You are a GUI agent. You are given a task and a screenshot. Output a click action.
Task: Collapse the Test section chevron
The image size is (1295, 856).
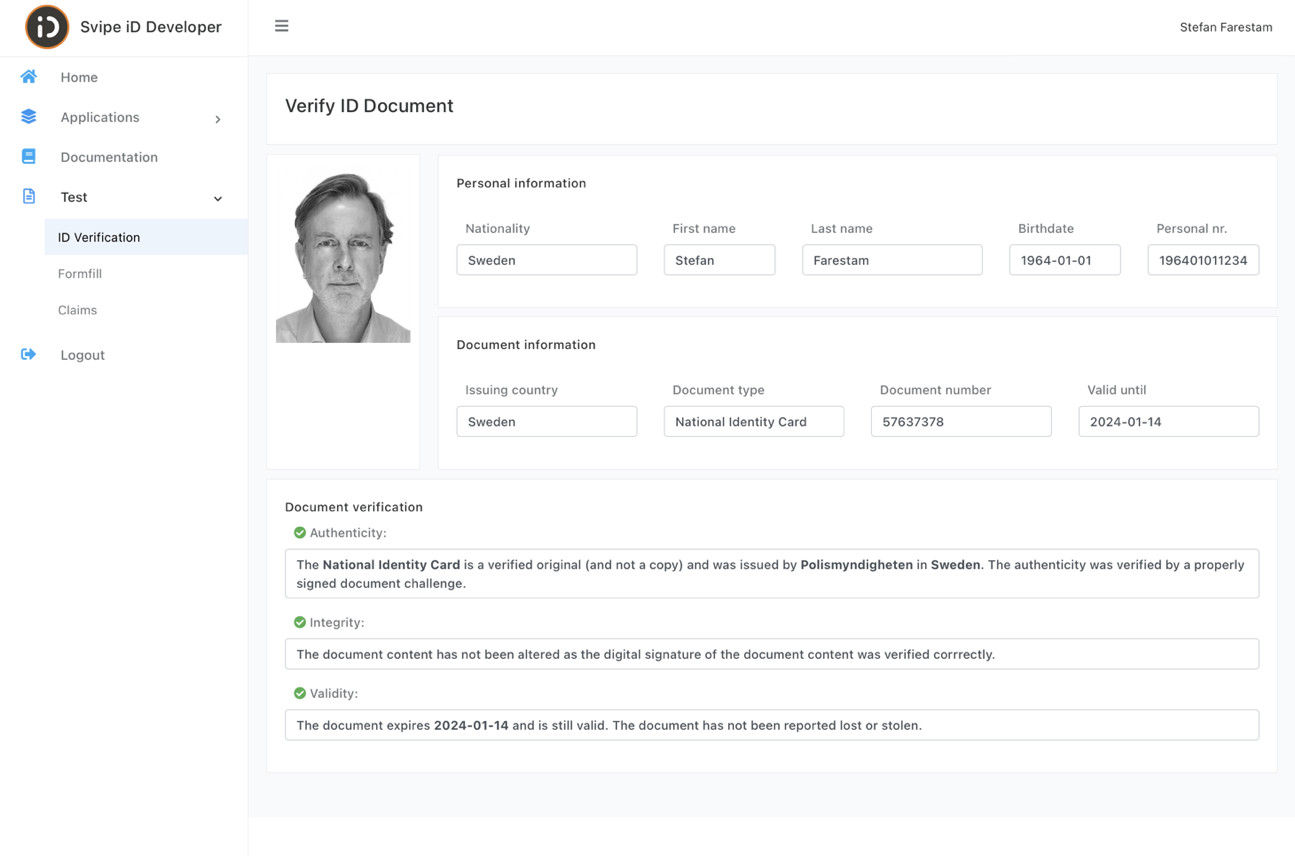coord(217,198)
